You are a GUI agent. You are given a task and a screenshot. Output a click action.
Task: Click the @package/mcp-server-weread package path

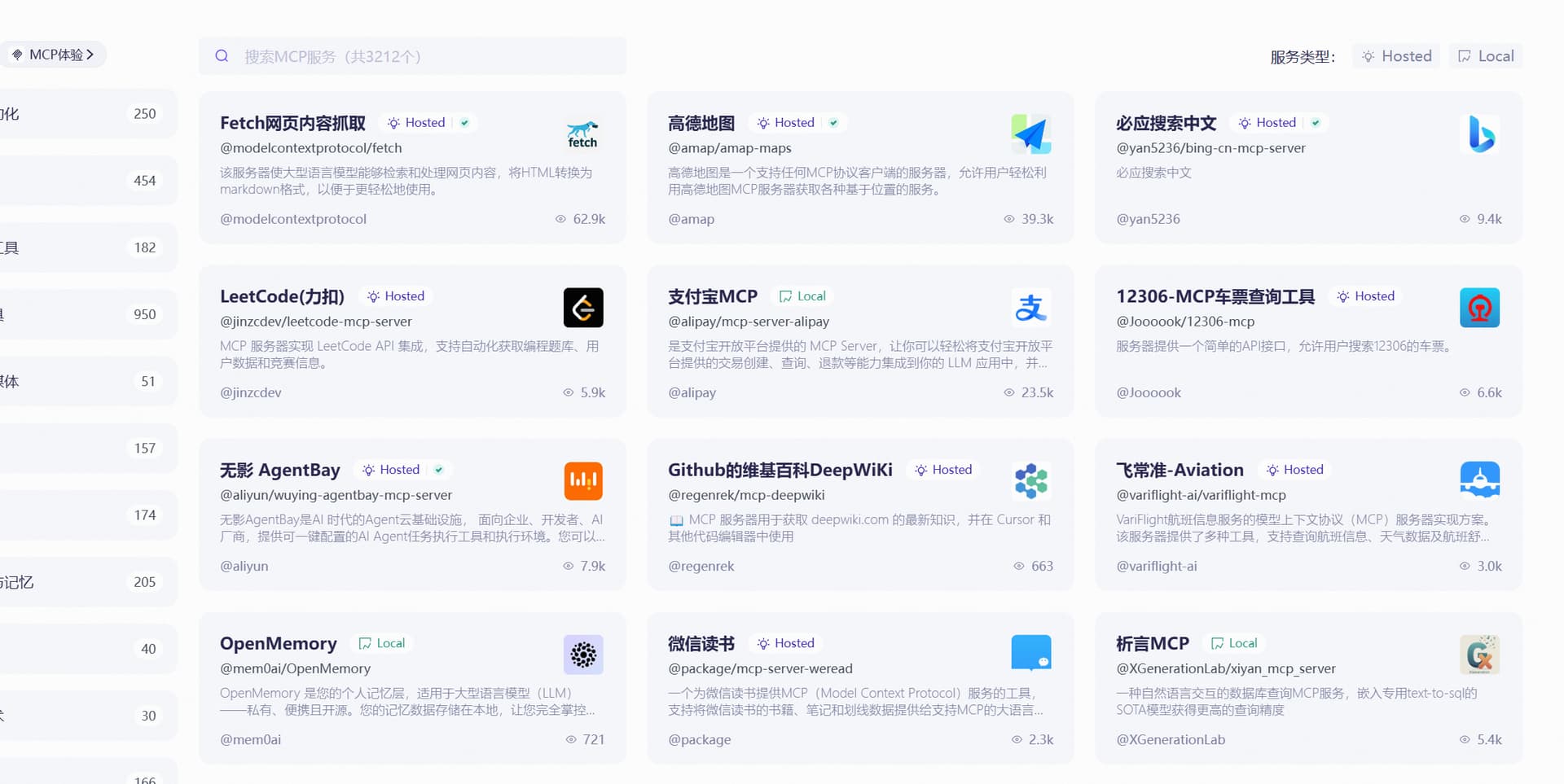click(x=761, y=668)
